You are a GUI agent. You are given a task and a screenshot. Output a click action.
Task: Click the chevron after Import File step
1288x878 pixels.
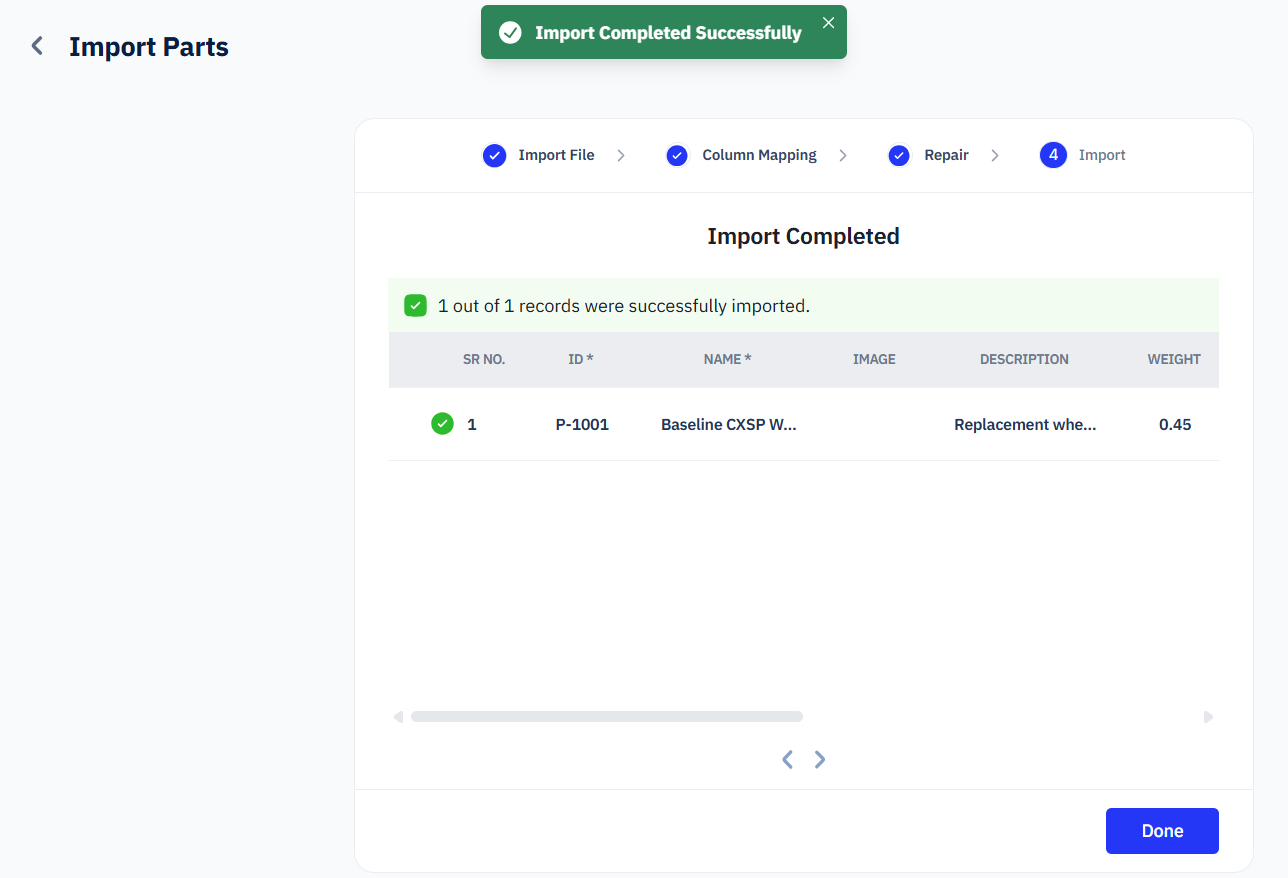click(621, 155)
